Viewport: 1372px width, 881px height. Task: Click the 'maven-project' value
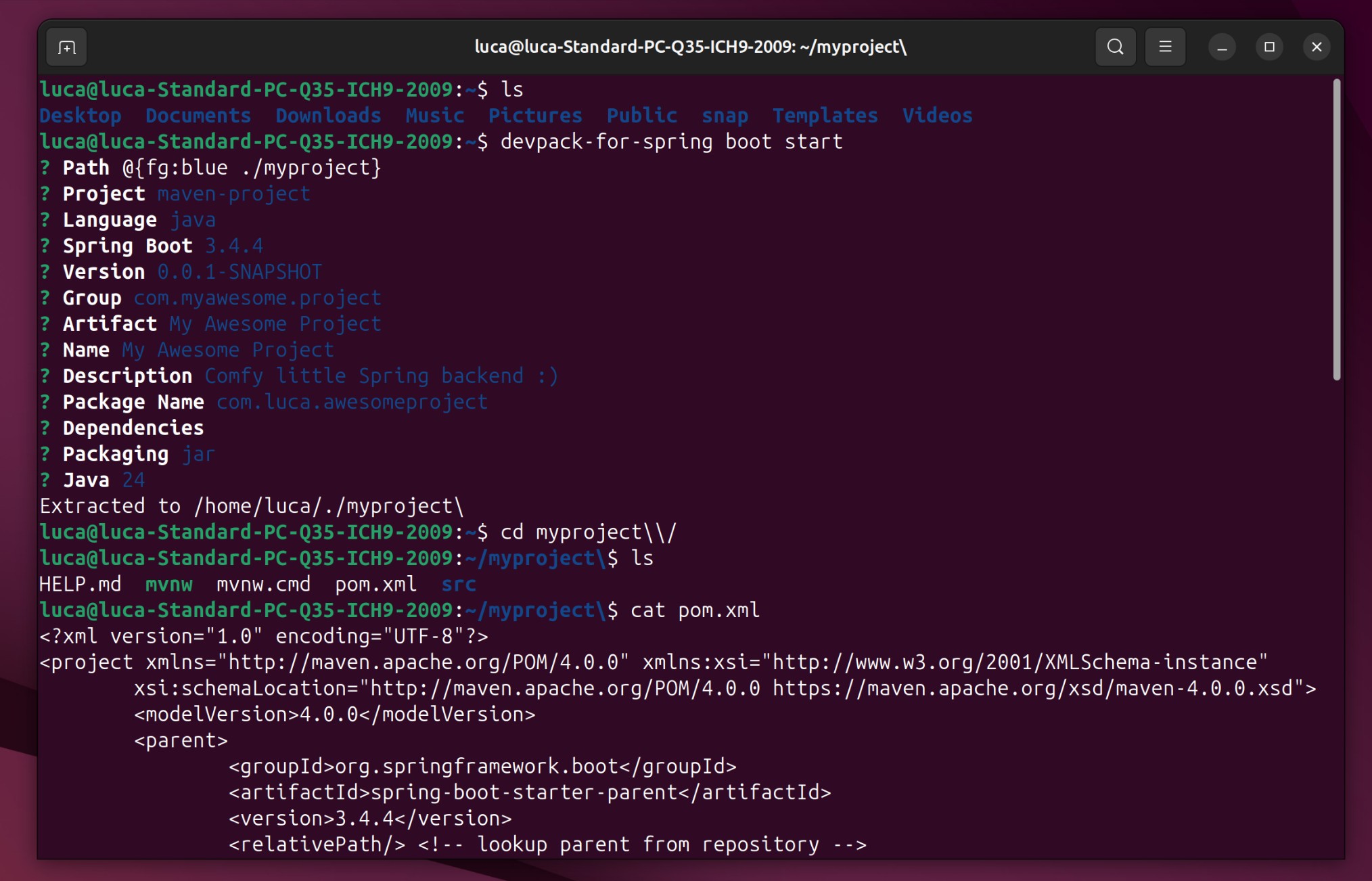[x=234, y=194]
